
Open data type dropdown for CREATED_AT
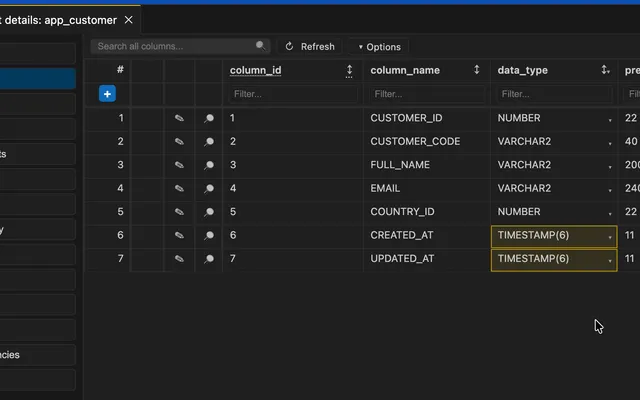click(610, 237)
